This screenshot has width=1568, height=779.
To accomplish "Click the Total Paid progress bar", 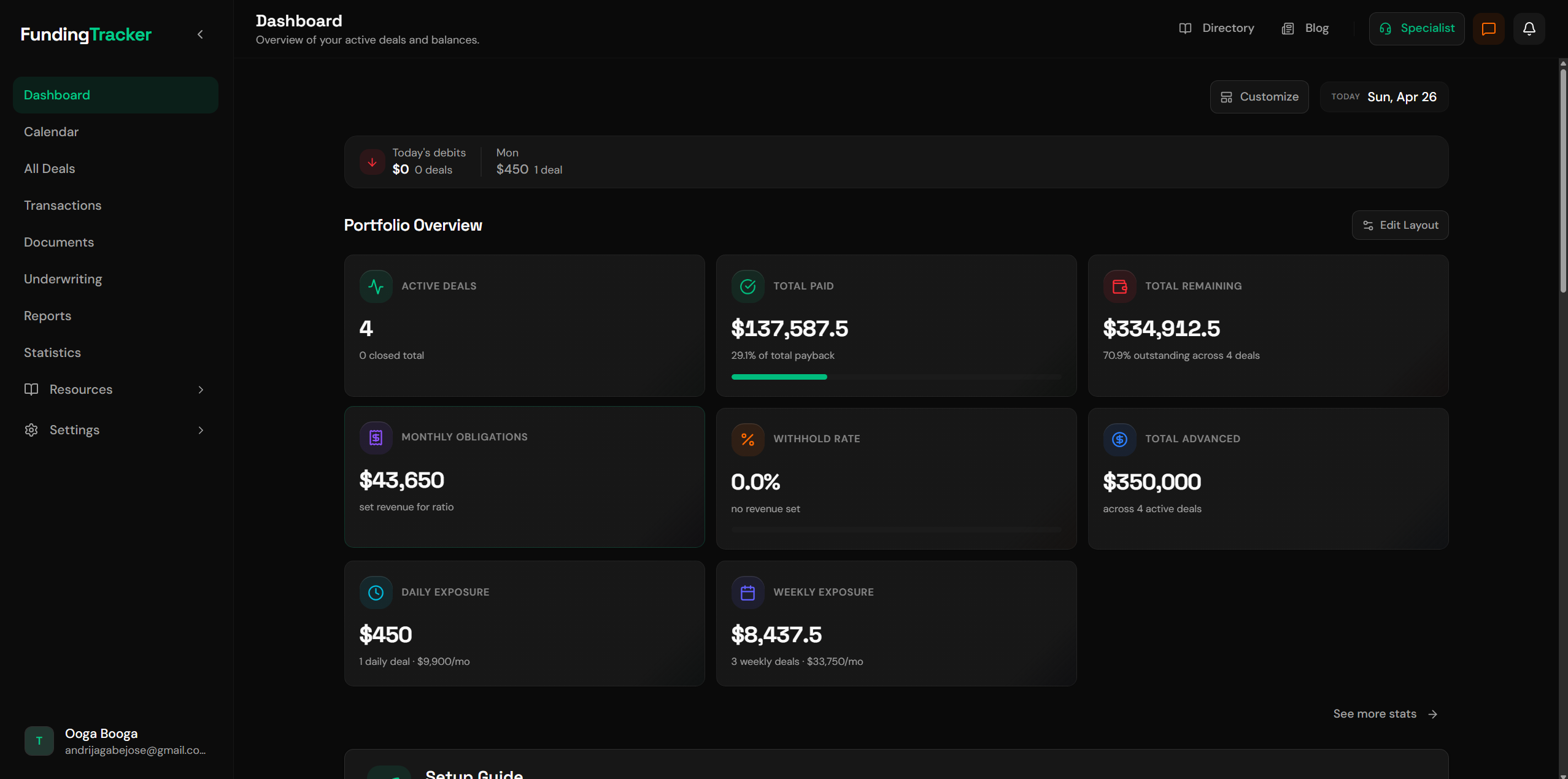I will point(895,377).
